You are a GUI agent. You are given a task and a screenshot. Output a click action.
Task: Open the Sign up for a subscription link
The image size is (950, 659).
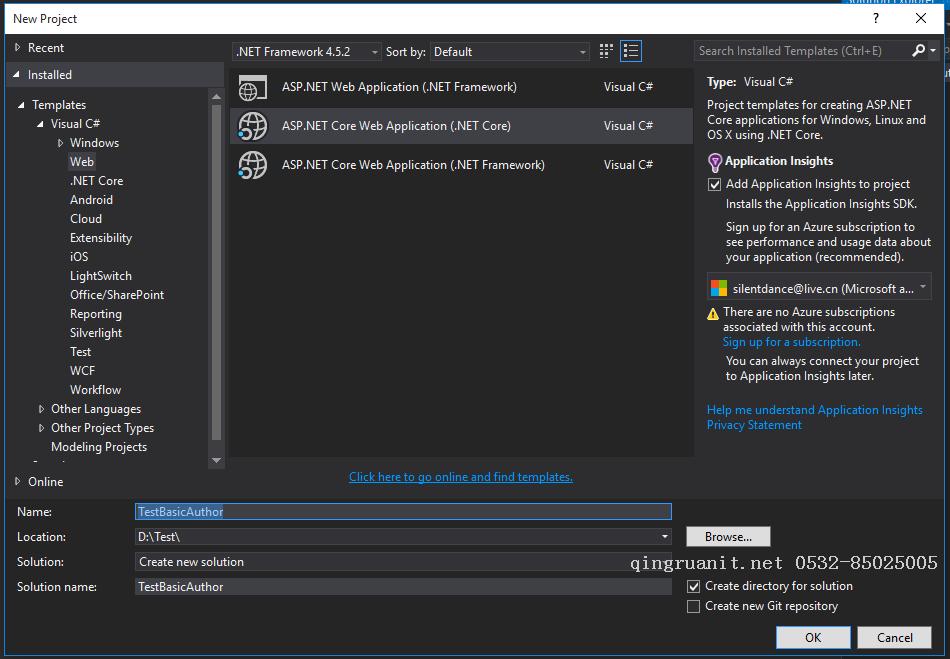(x=791, y=342)
